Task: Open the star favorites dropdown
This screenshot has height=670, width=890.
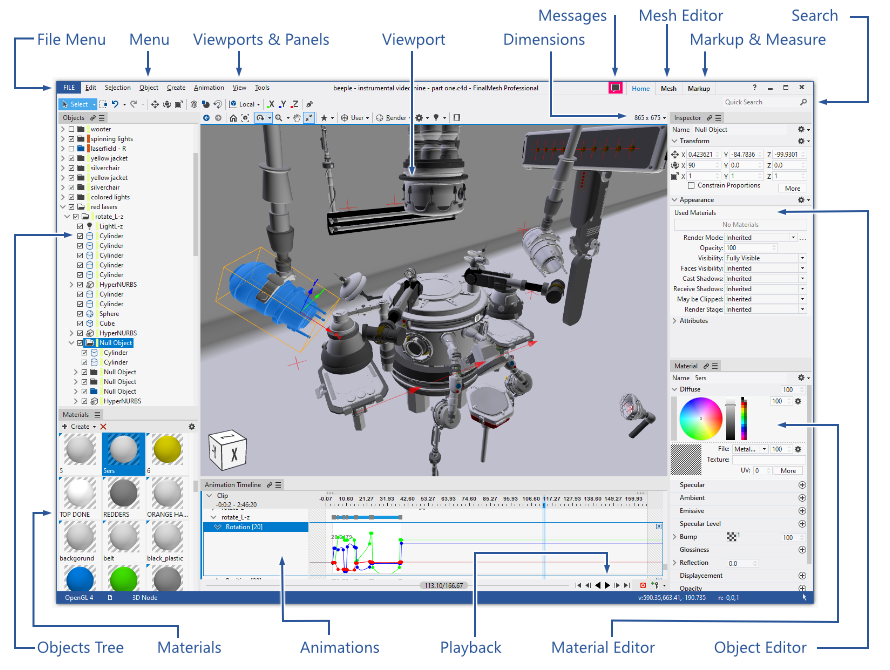Action: tap(327, 118)
